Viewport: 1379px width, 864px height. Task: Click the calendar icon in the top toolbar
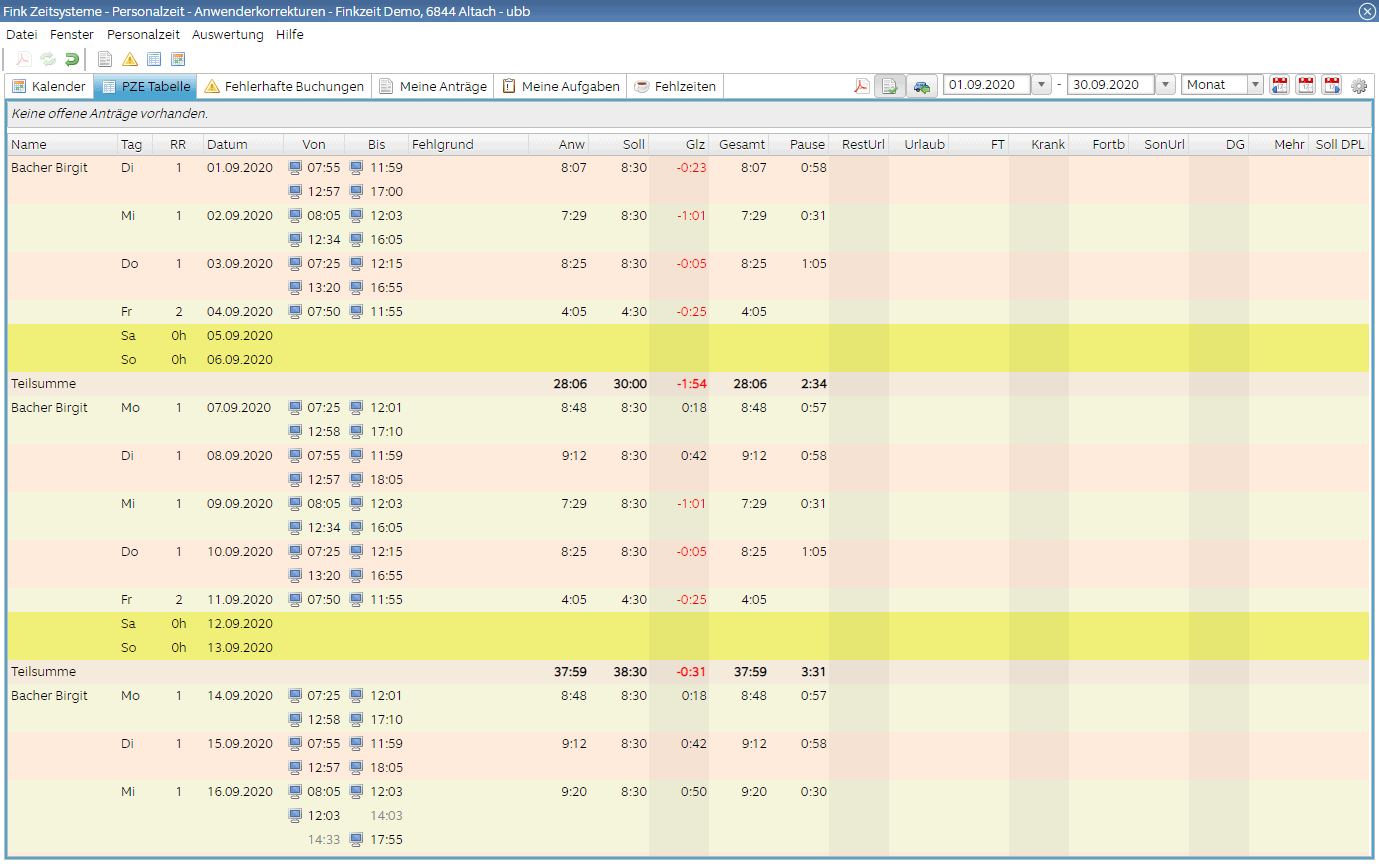click(178, 59)
